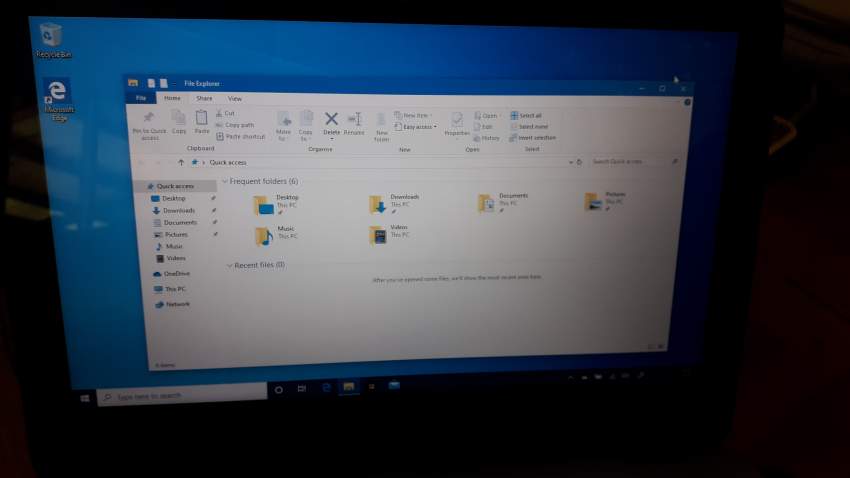Image resolution: width=850 pixels, height=478 pixels.
Task: Click Edit in the Open group
Action: click(x=483, y=127)
